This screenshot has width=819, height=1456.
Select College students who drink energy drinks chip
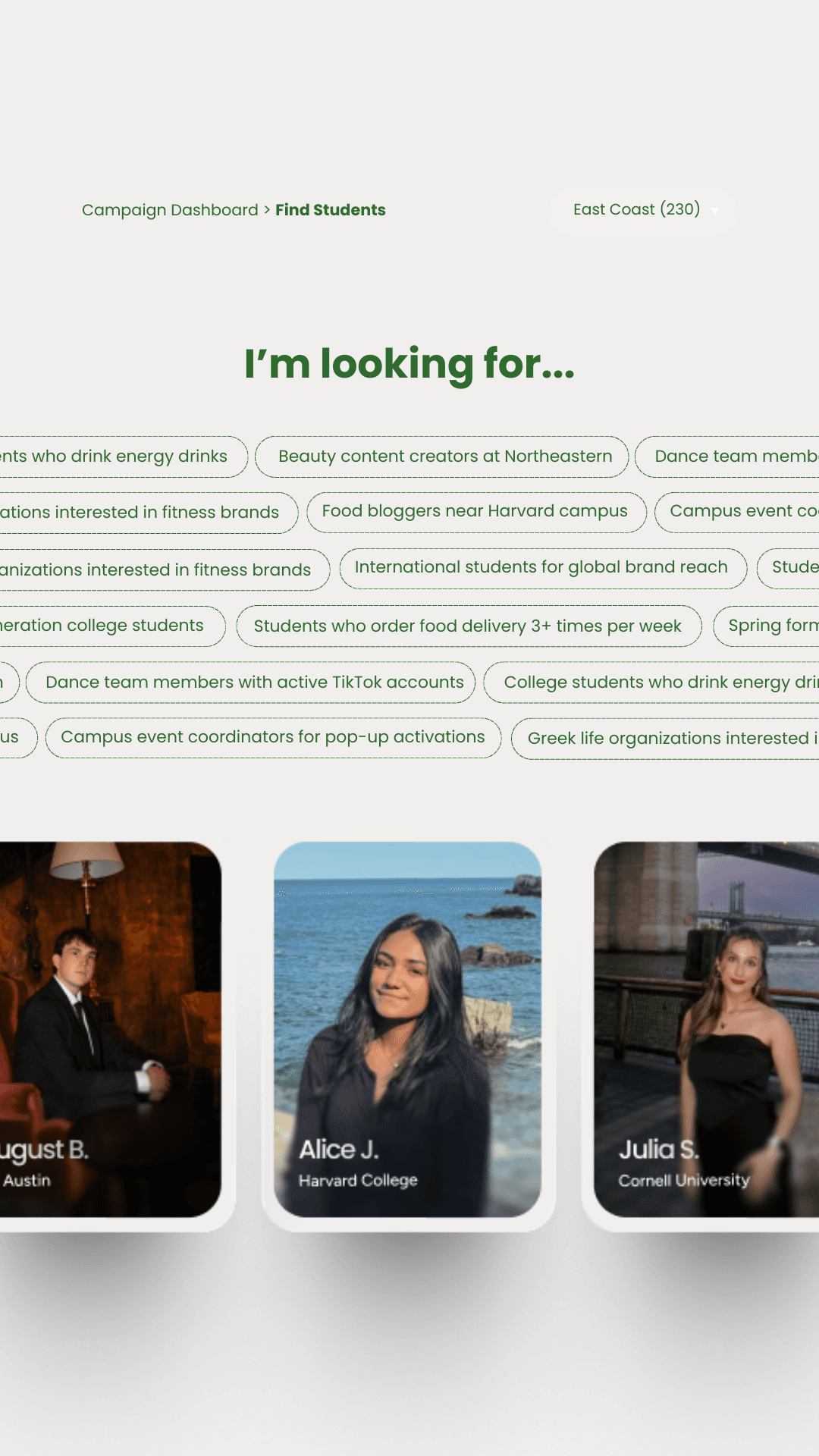coord(651,682)
